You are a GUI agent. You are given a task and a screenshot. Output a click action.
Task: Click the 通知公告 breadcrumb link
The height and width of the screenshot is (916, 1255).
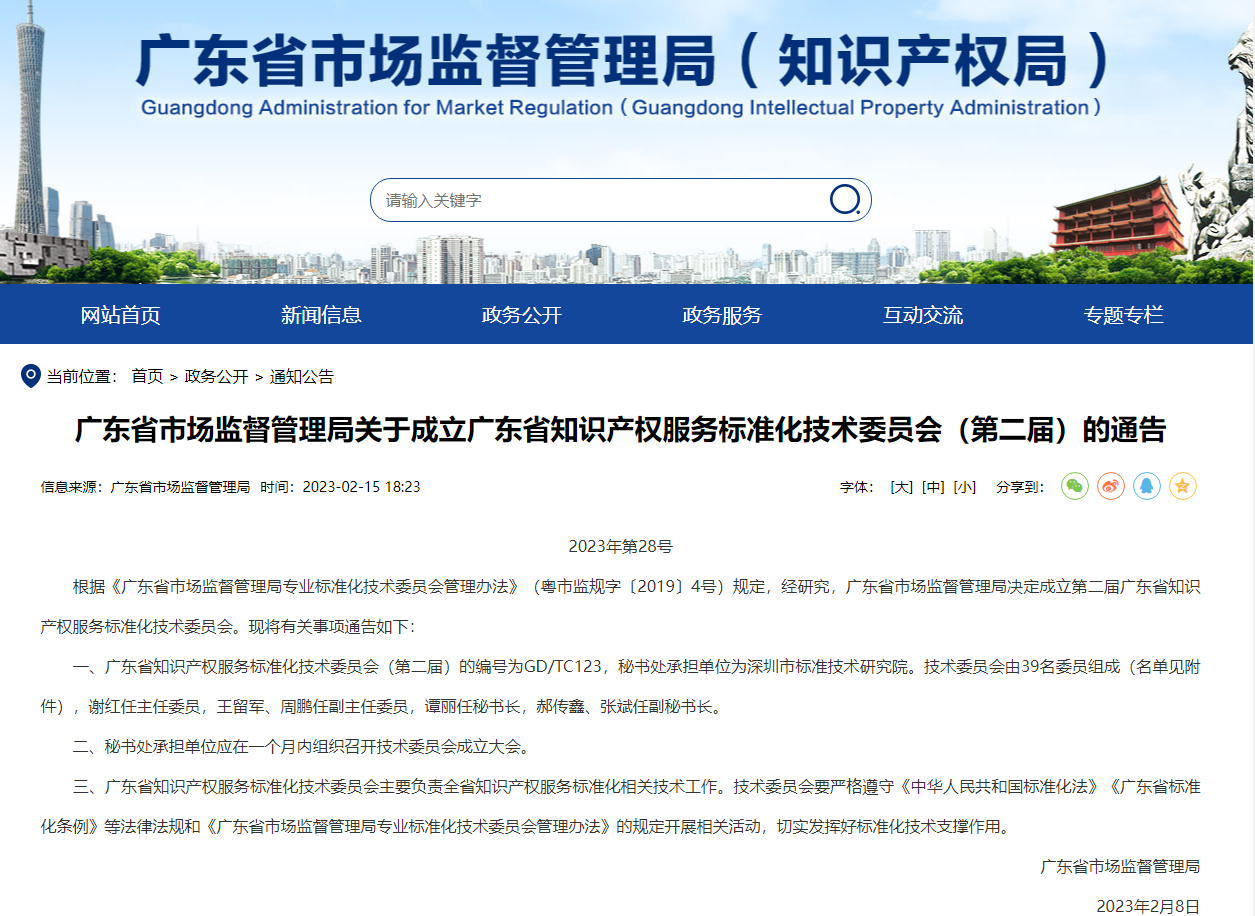coord(302,377)
